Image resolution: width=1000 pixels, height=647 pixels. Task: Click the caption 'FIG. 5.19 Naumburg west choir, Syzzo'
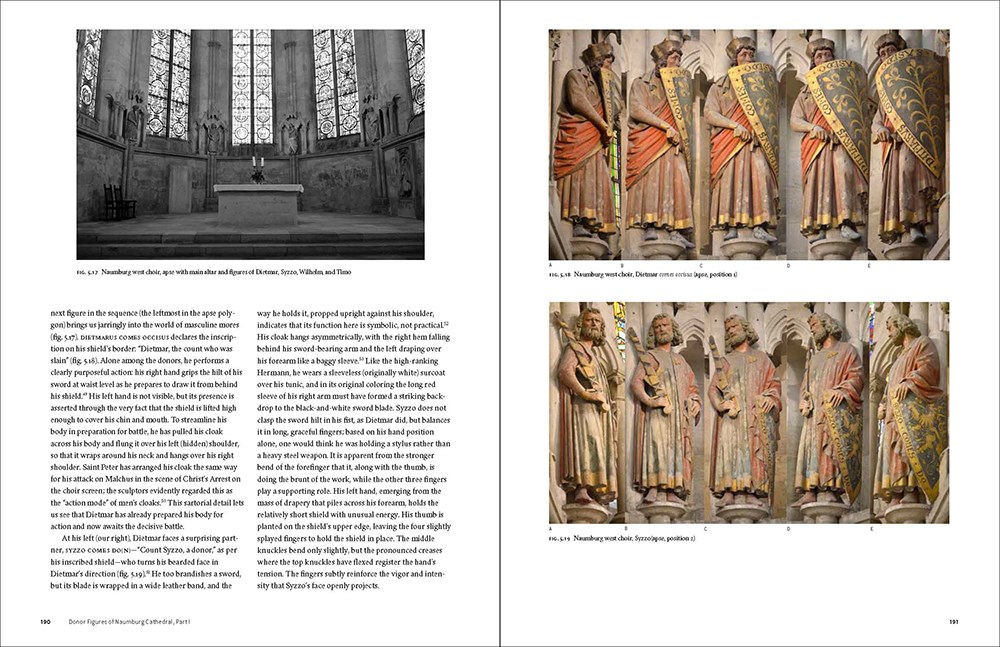tap(622, 539)
